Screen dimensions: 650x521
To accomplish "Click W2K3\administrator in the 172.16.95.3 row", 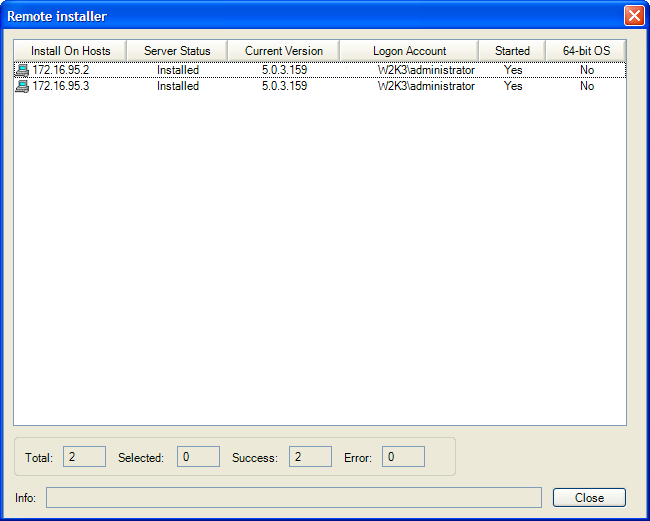I will click(x=426, y=86).
